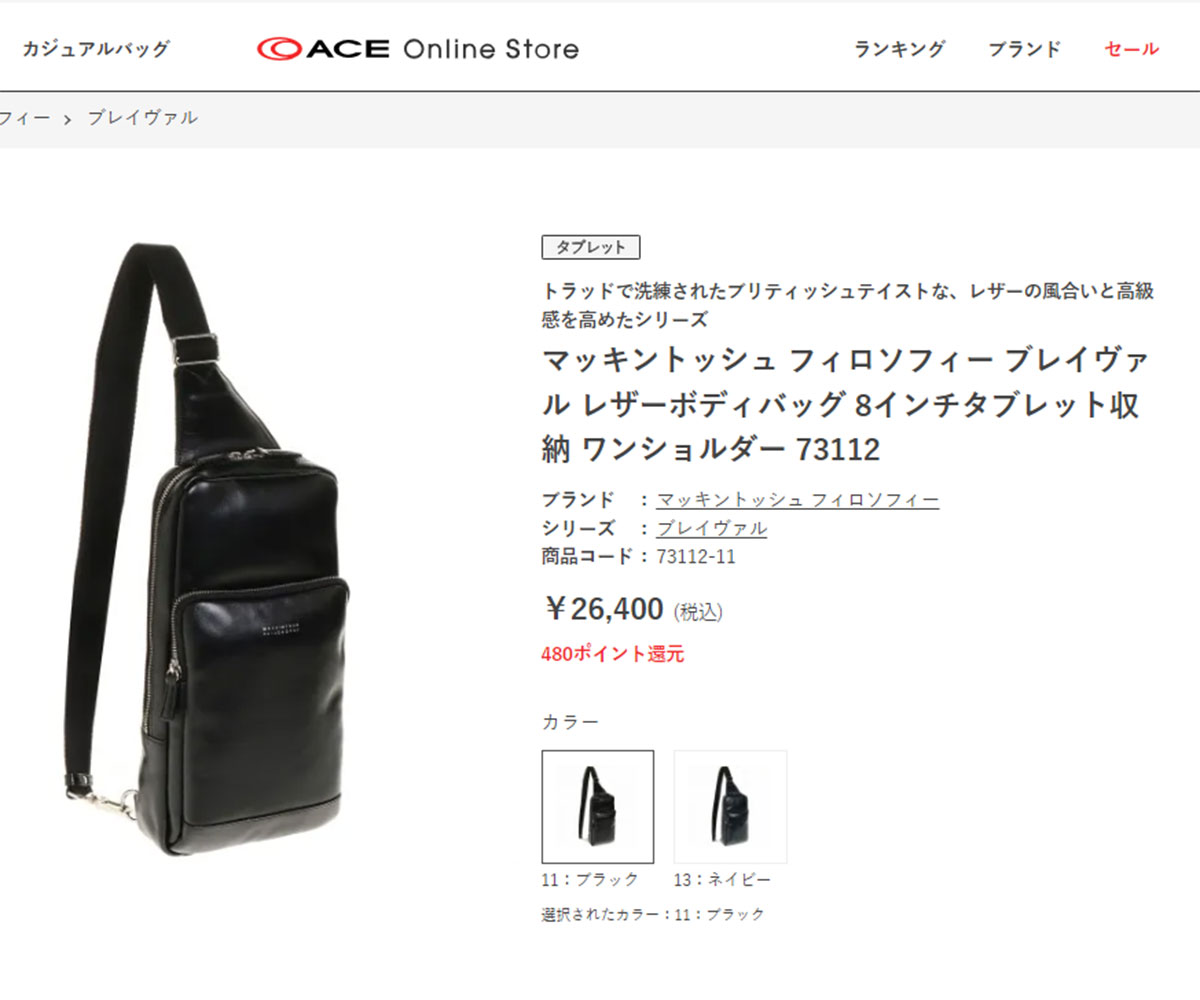Open the セール page
This screenshot has width=1200, height=1000.
coord(1131,48)
